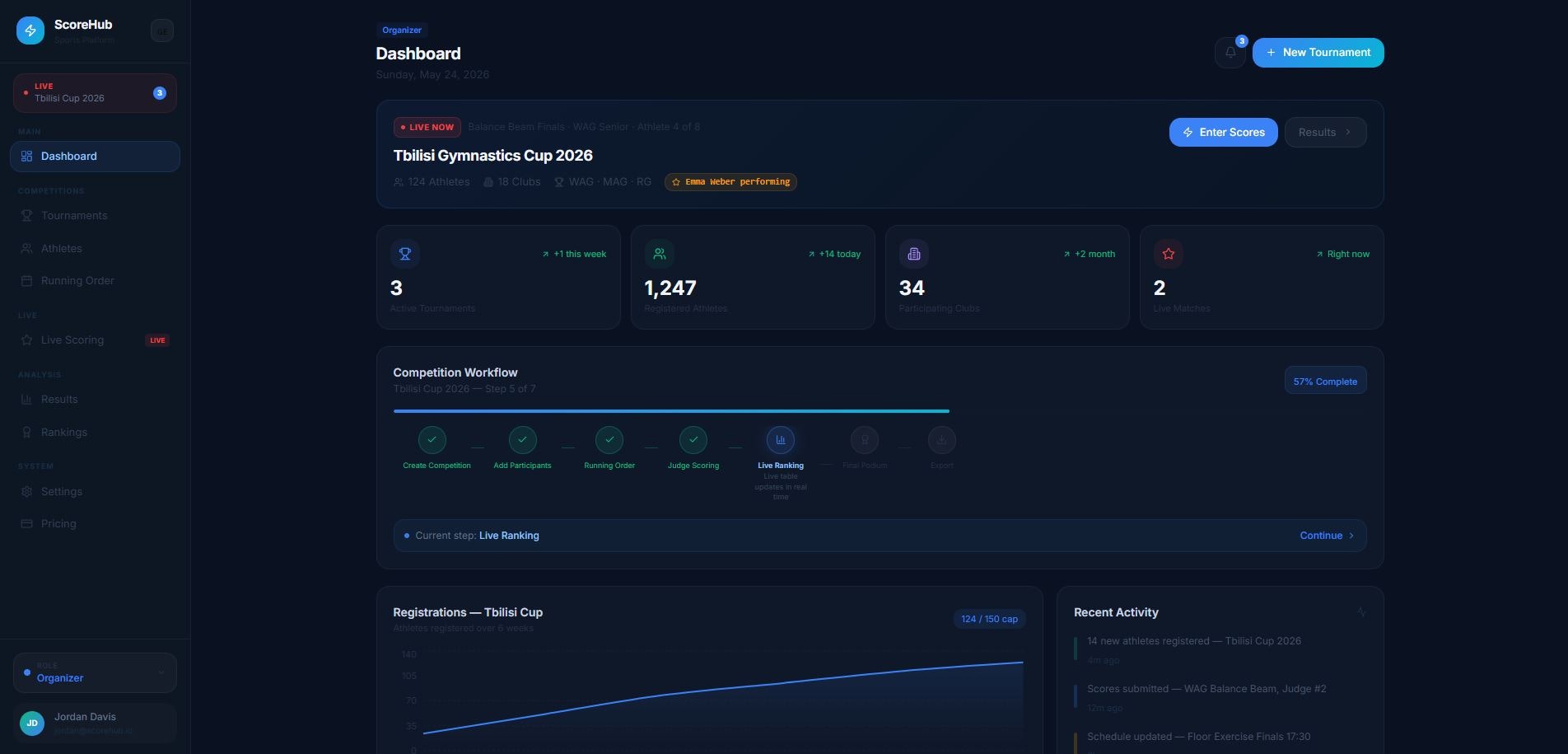Viewport: 1568px width, 754px height.
Task: Click the Live Matches star card icon
Action: 1169,254
